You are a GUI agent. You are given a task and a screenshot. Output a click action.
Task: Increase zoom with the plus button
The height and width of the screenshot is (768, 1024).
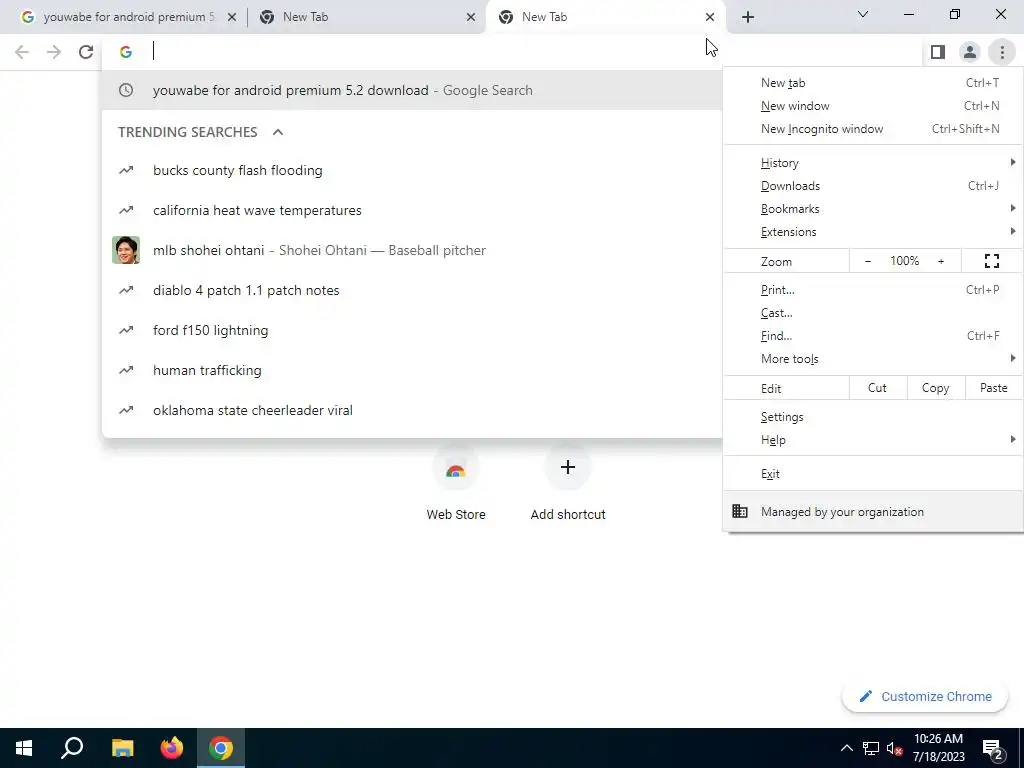tap(941, 261)
